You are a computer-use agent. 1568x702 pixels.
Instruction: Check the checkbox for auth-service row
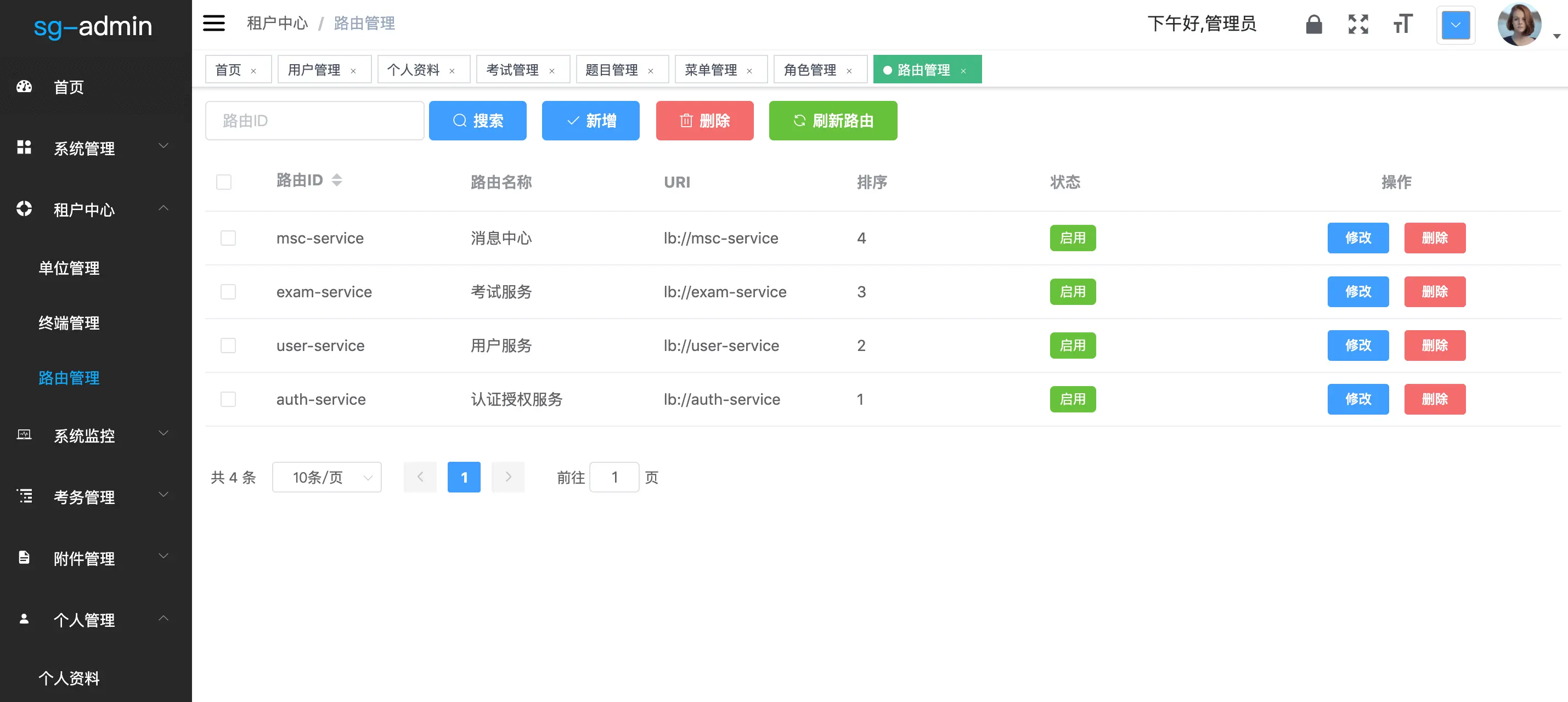point(228,399)
